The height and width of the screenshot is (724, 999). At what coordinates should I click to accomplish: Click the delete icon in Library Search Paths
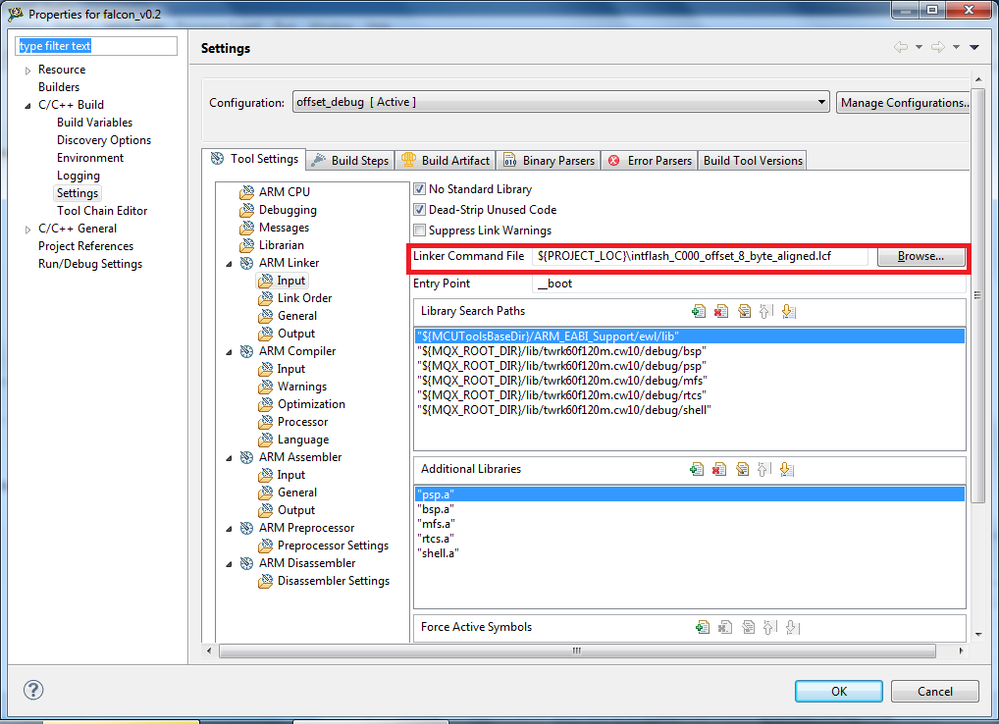721,311
